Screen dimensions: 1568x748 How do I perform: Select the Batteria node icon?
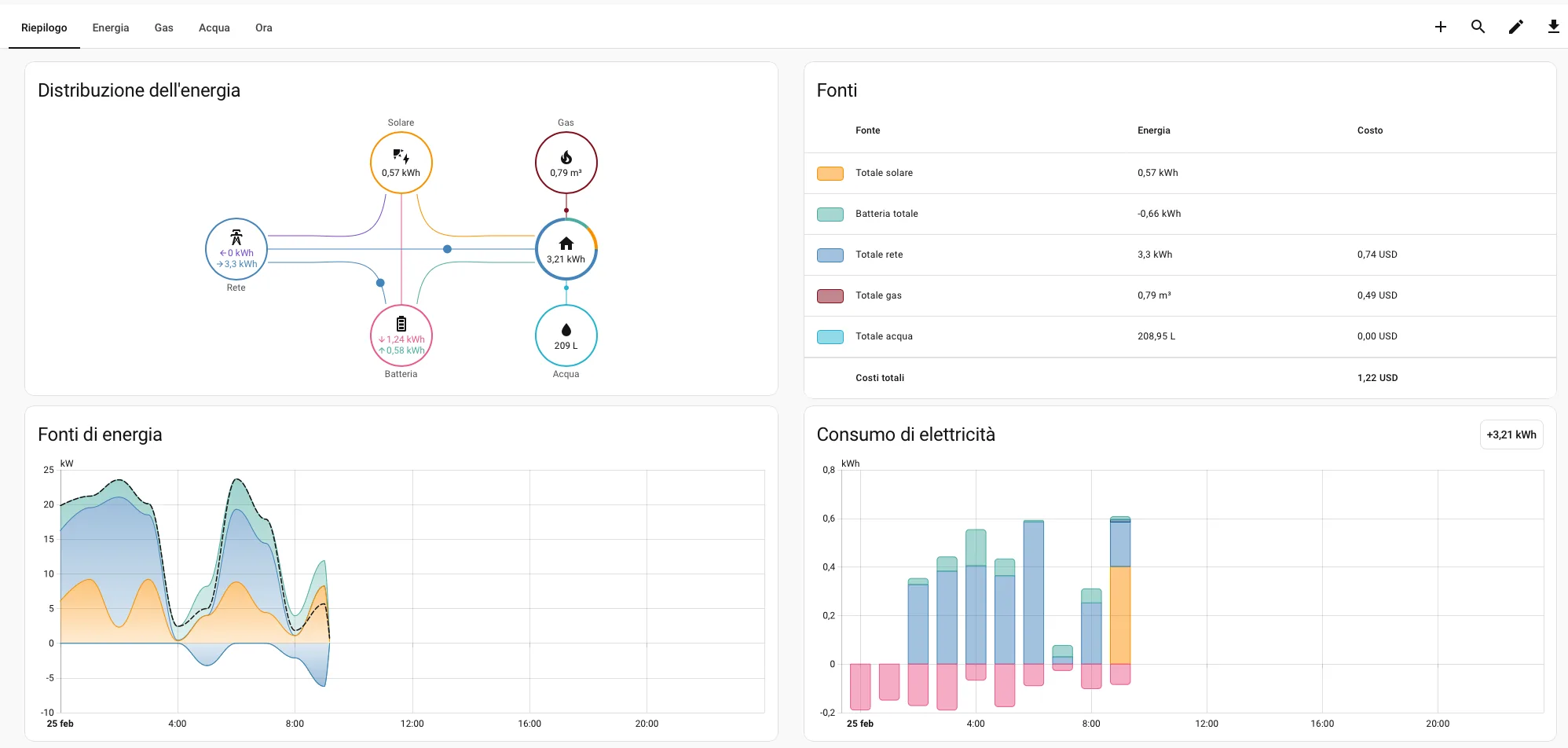point(401,335)
